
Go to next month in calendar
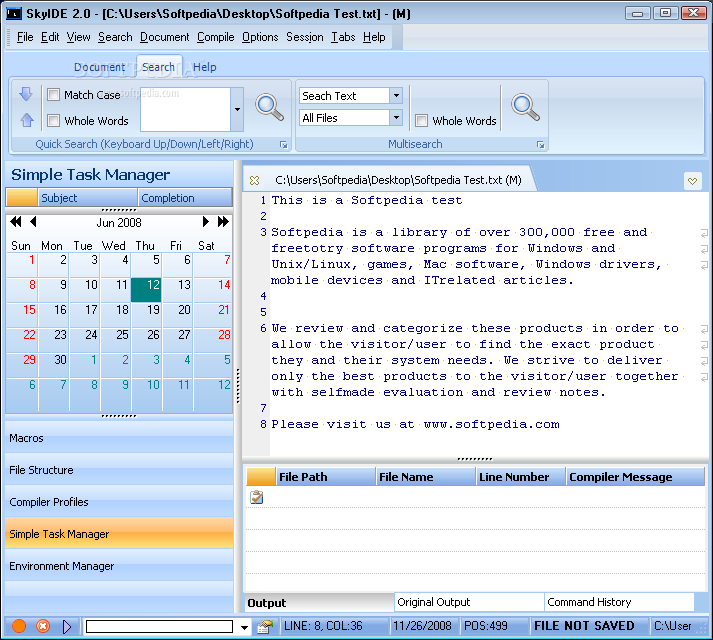pos(206,222)
